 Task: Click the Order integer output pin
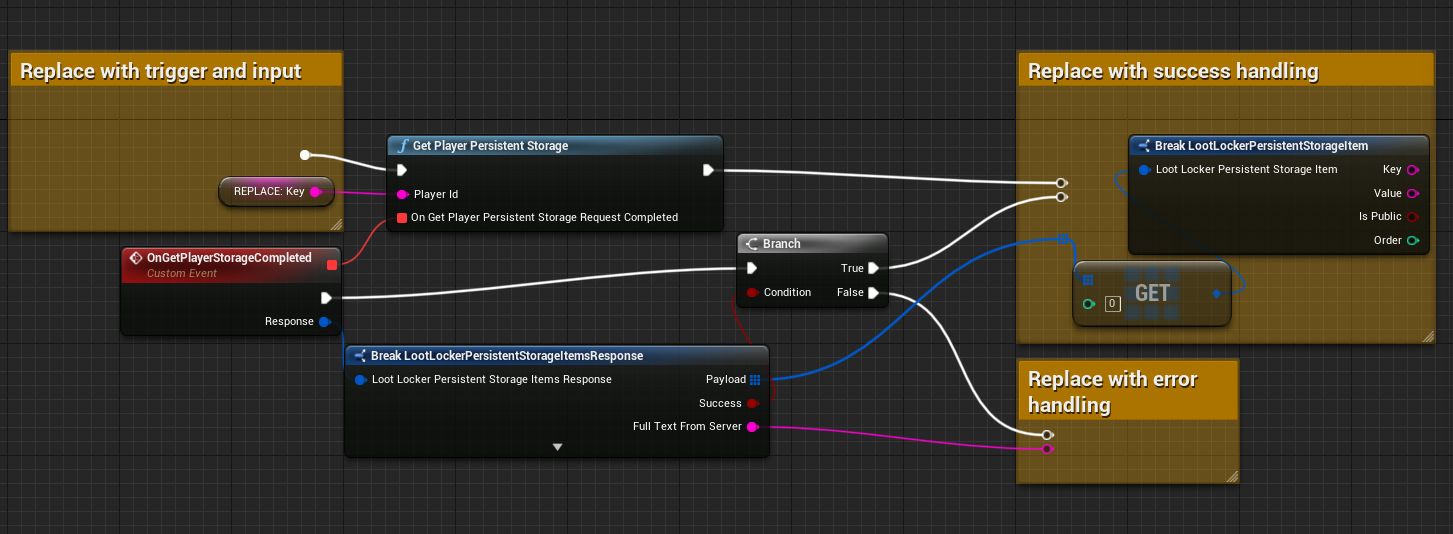[1412, 241]
